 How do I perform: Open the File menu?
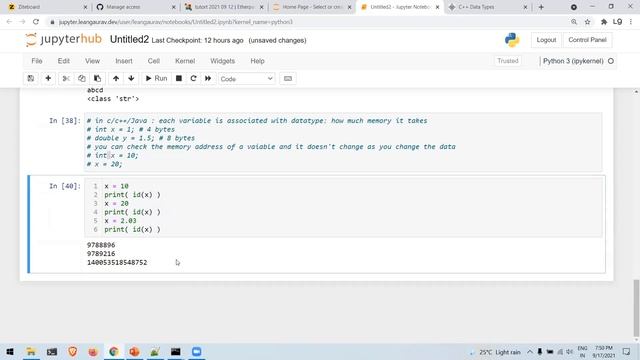point(37,61)
